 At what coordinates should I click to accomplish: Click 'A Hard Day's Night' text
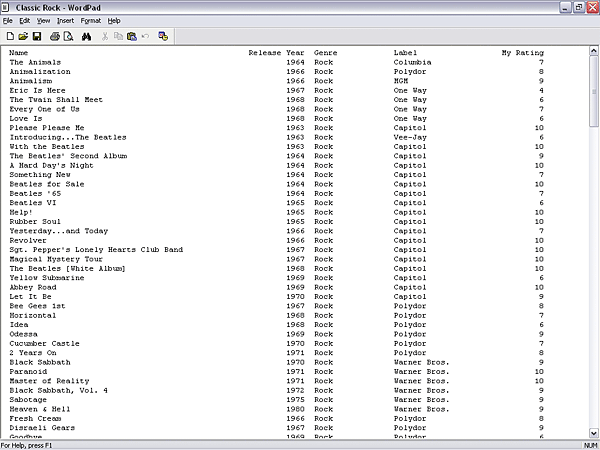[x=51, y=165]
